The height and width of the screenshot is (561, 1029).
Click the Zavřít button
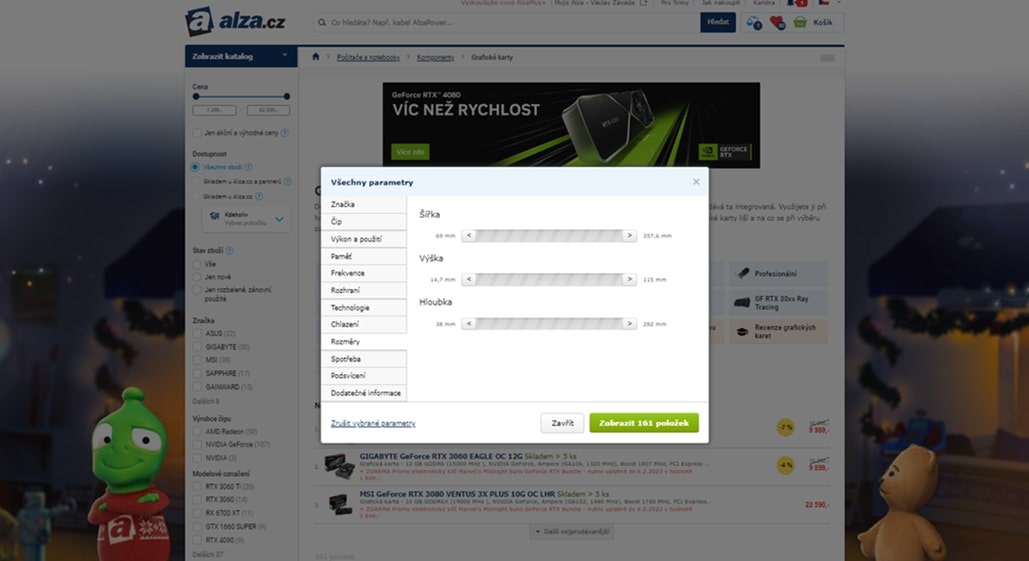(562, 423)
